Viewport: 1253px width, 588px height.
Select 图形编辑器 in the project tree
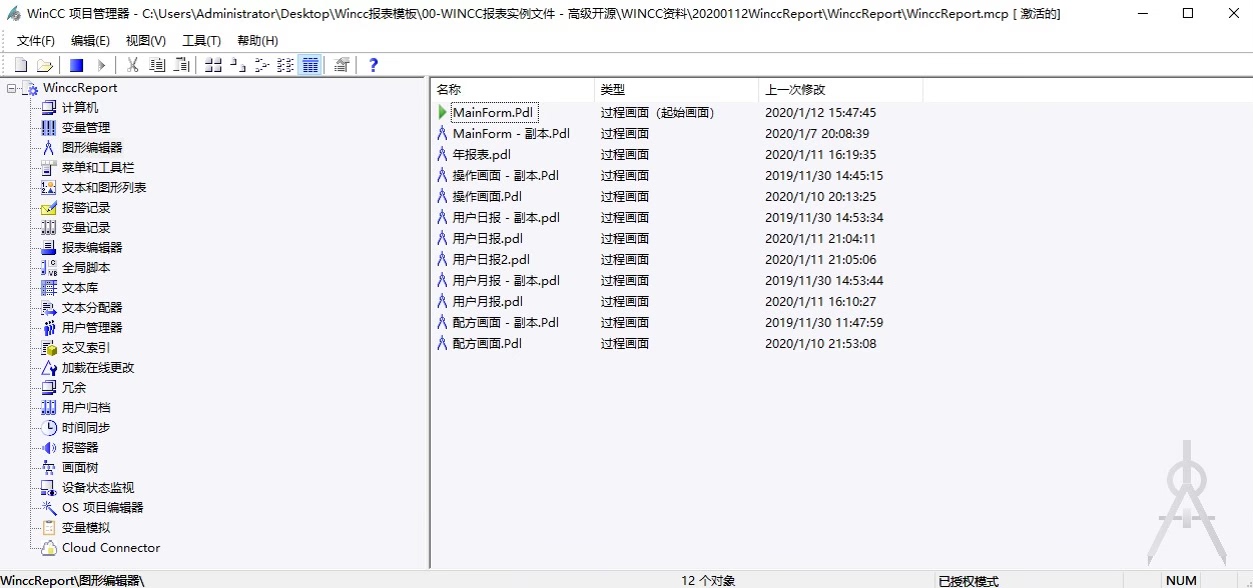[92, 148]
